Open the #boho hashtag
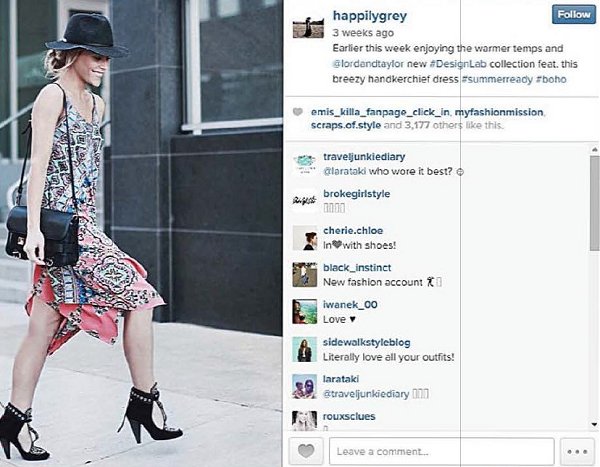 pyautogui.click(x=551, y=79)
